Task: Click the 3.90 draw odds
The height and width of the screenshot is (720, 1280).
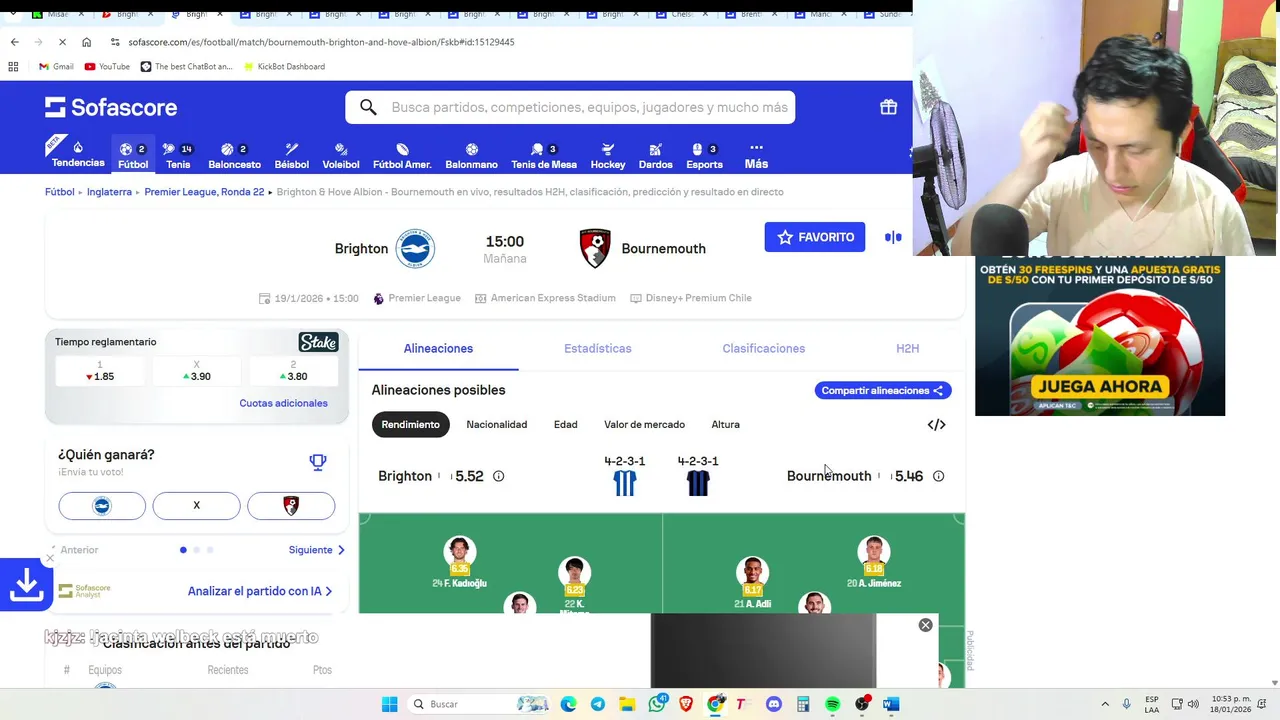Action: (x=196, y=371)
